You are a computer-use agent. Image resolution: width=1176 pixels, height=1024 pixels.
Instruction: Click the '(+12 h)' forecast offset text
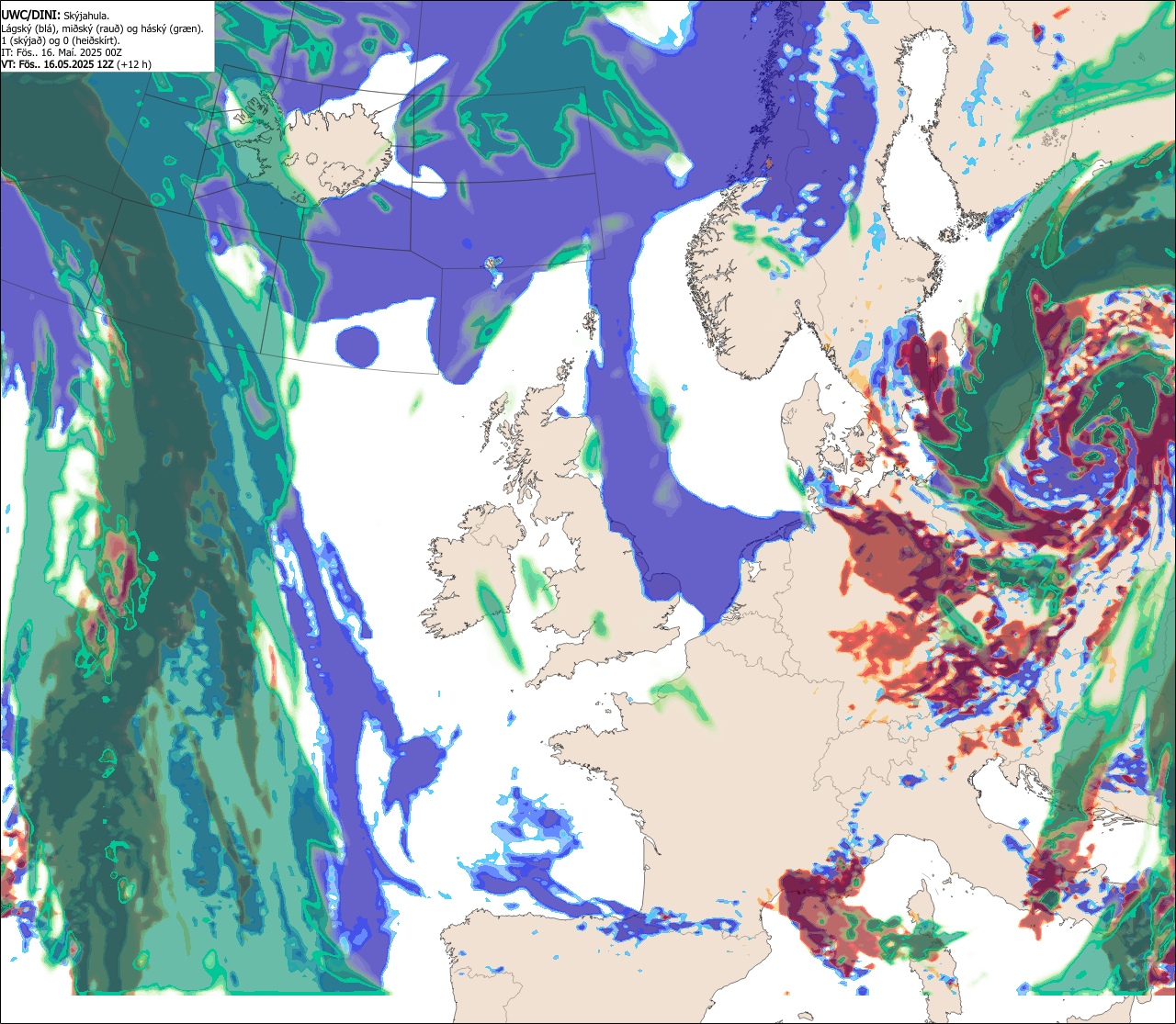point(134,64)
